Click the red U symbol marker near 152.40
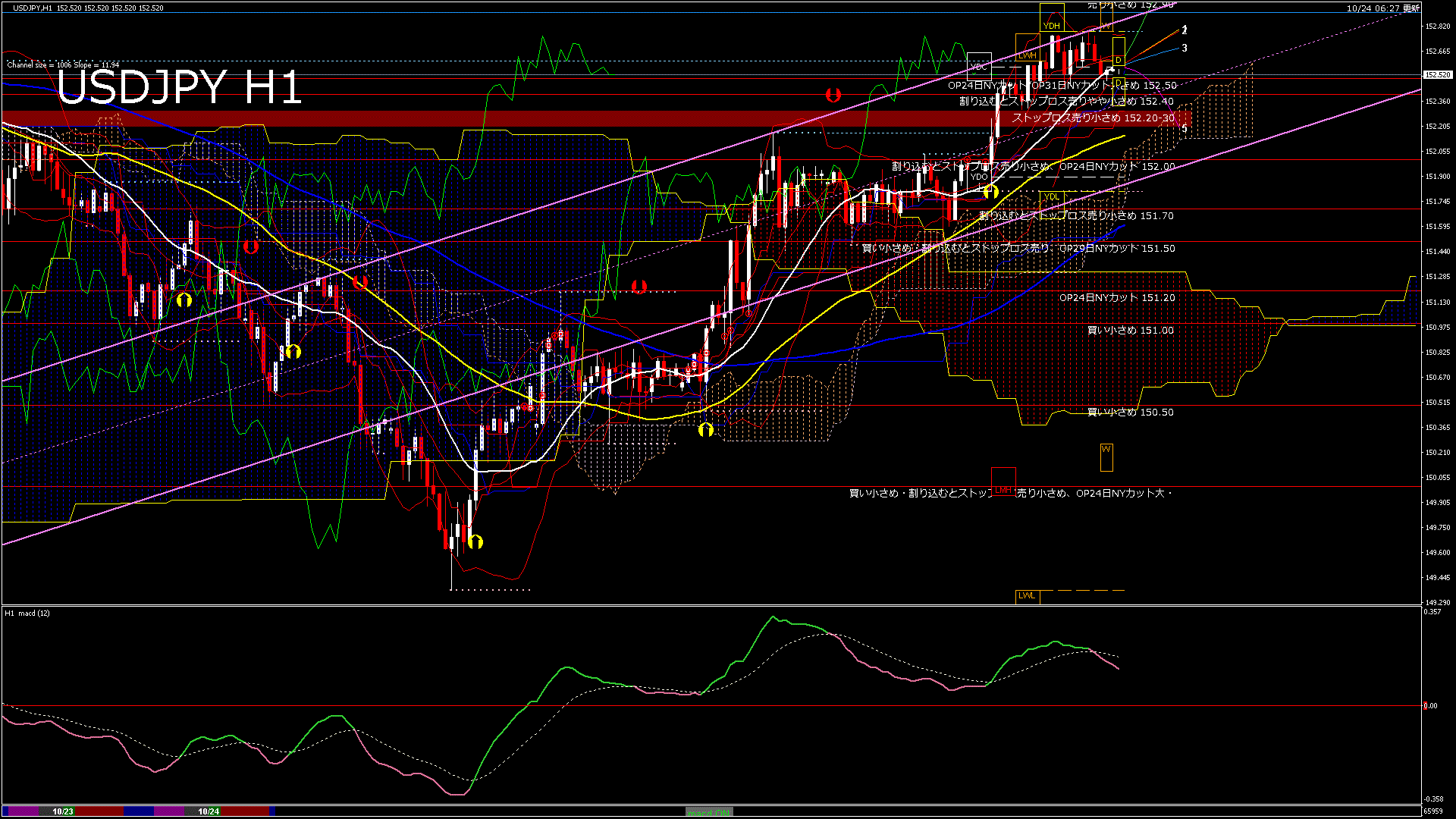This screenshot has width=1456, height=819. coord(835,94)
